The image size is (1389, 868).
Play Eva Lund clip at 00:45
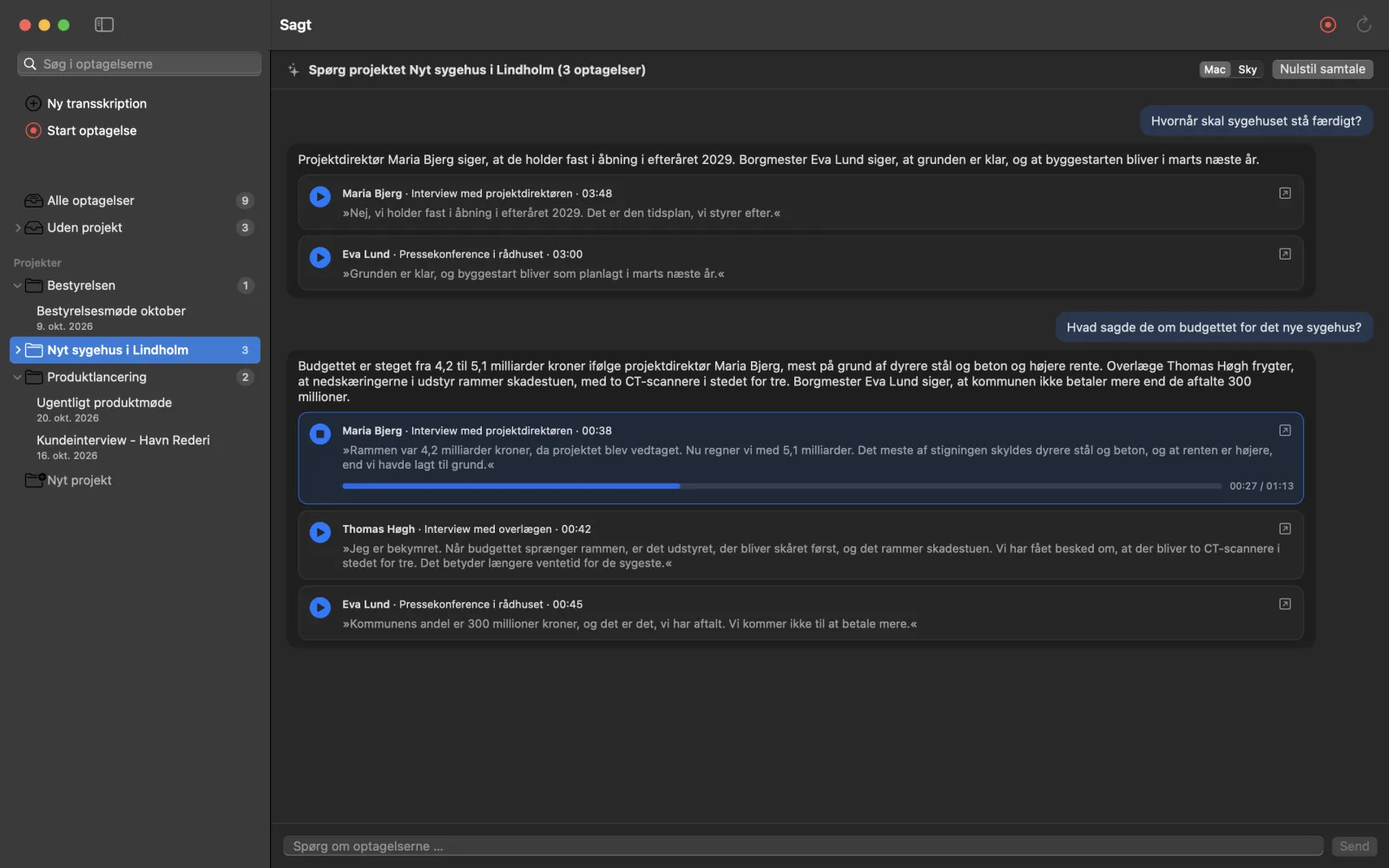[320, 608]
